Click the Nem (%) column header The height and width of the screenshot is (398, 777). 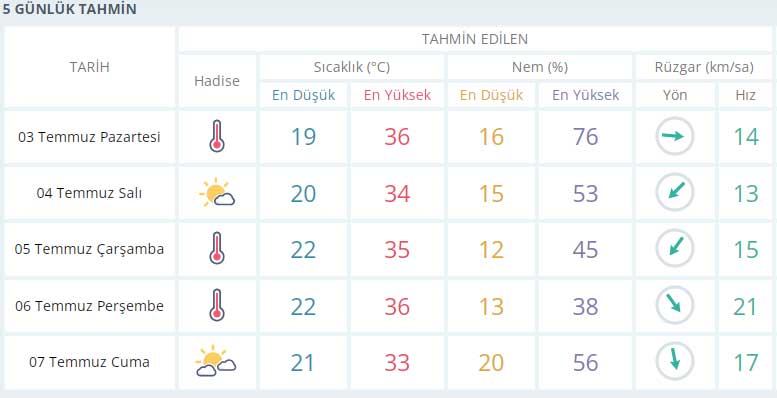click(540, 67)
